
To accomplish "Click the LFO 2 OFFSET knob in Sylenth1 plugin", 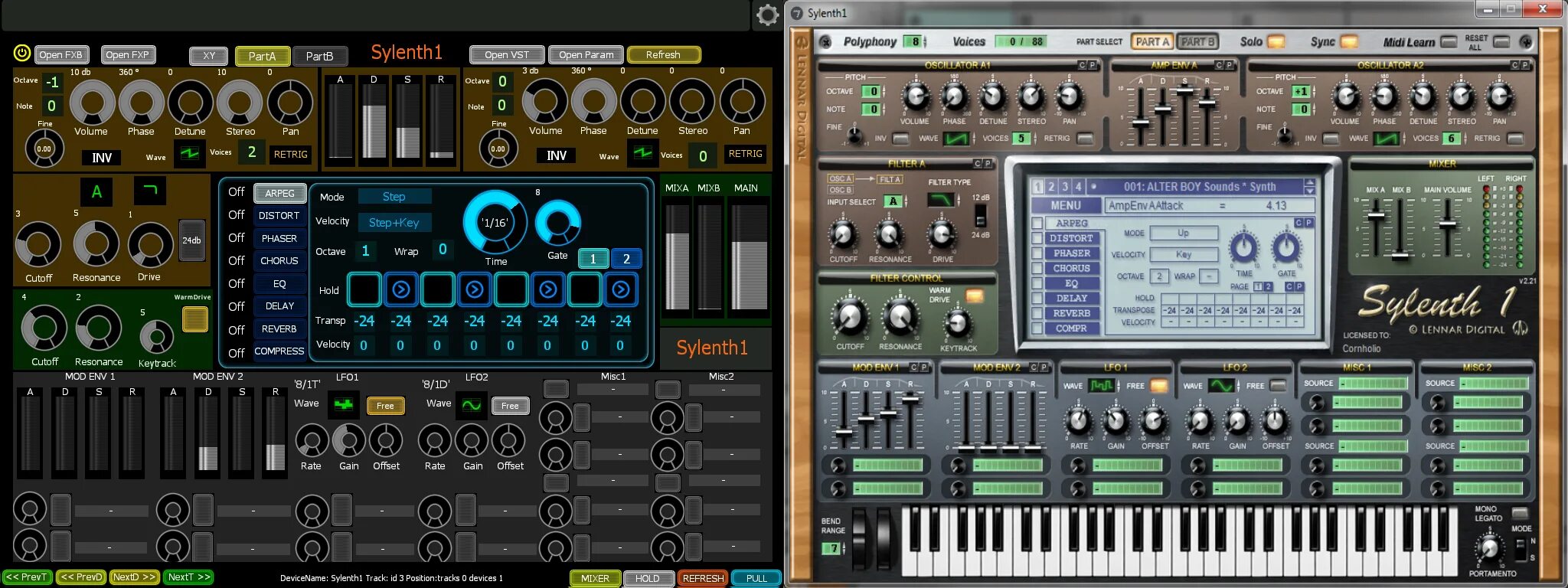I will [x=1275, y=420].
